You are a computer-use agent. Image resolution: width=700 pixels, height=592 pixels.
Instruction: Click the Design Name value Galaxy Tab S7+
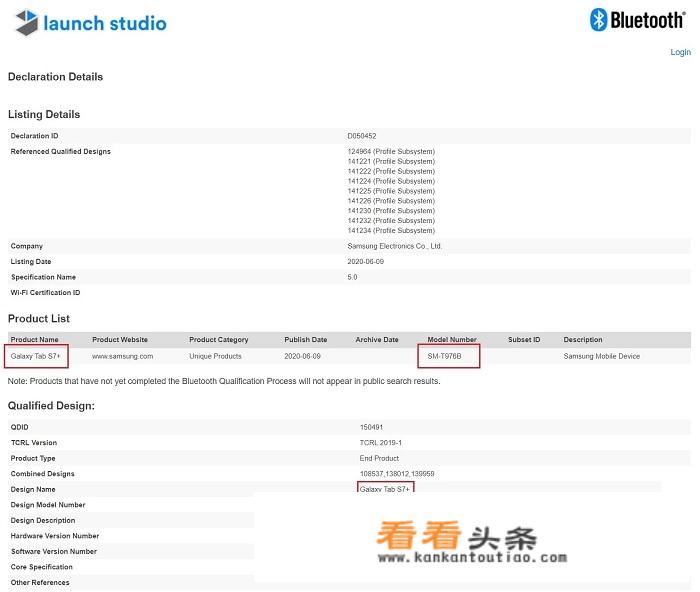pyautogui.click(x=385, y=489)
